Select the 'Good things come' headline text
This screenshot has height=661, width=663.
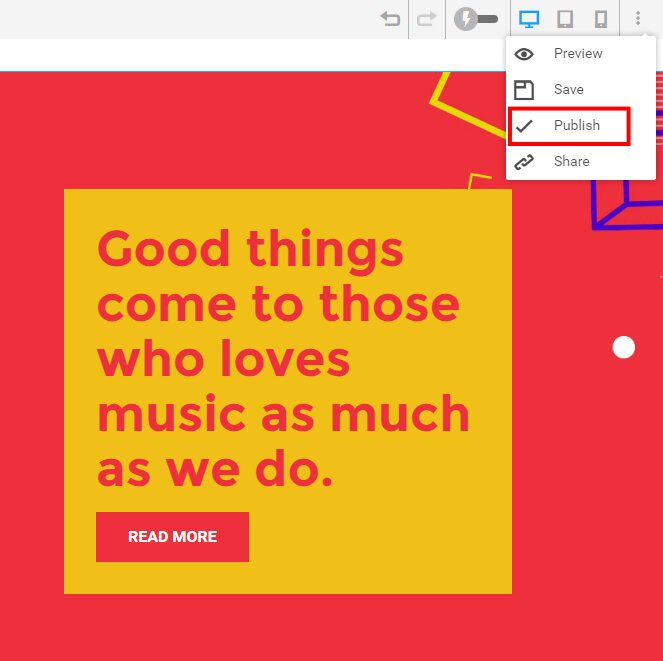click(x=282, y=358)
